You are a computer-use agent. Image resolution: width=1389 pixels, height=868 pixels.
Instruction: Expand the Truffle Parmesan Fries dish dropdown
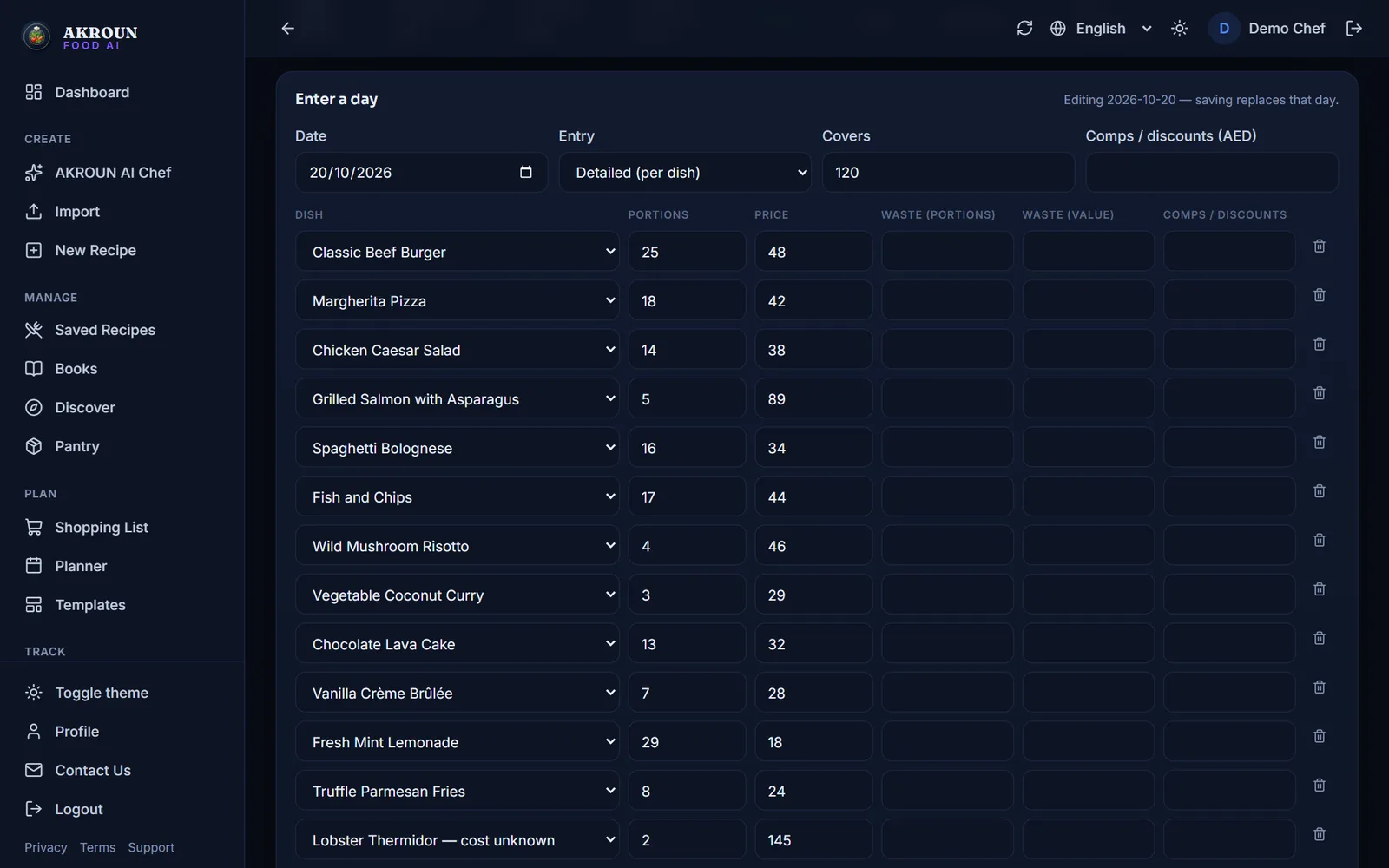tap(457, 792)
